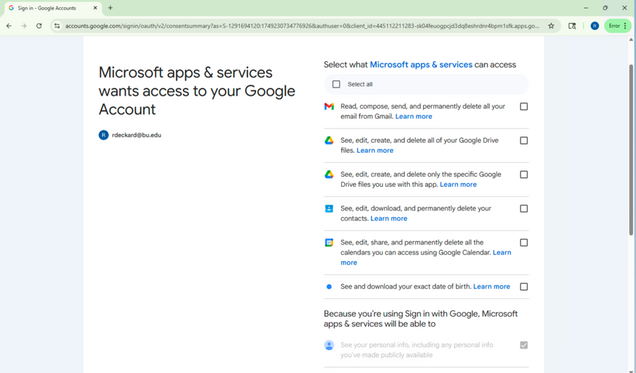Tick specific Google Drive files checkbox
This screenshot has height=373, width=636.
tap(524, 175)
